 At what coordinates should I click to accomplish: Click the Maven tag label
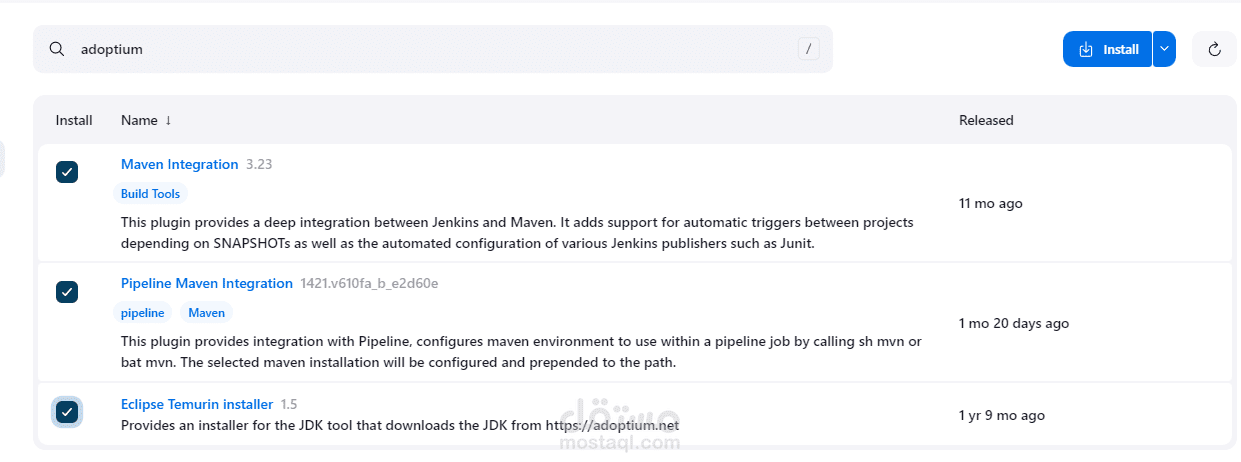click(207, 313)
